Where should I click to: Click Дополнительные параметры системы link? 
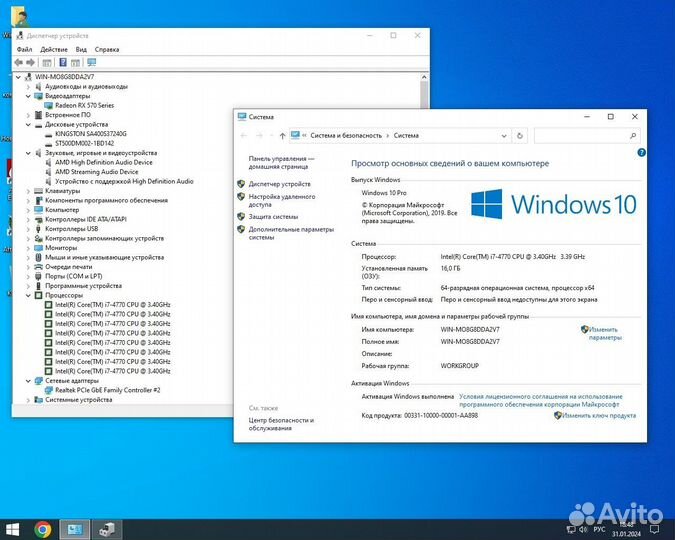coord(291,233)
